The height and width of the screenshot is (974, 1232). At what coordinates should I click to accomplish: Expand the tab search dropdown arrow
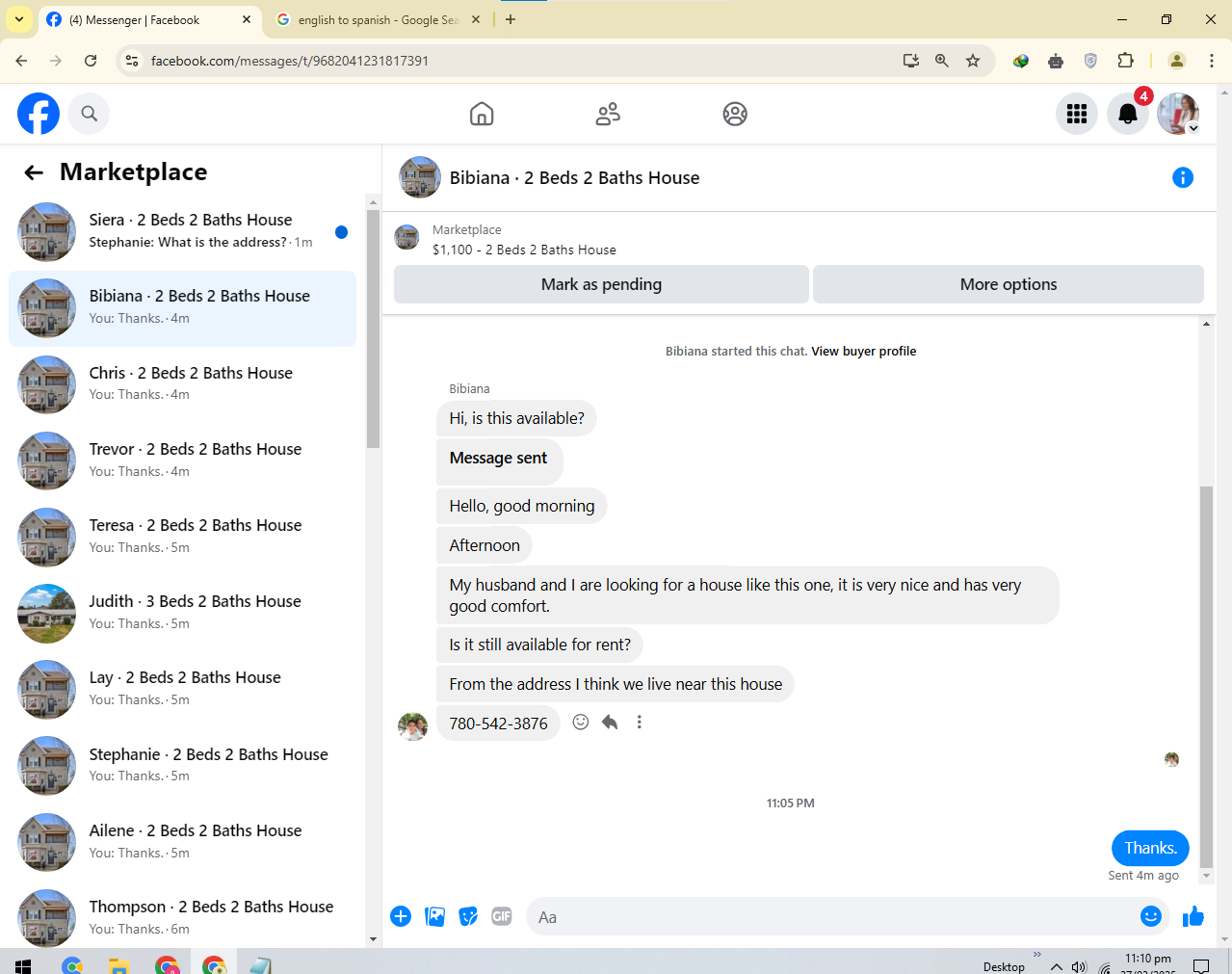click(x=18, y=19)
